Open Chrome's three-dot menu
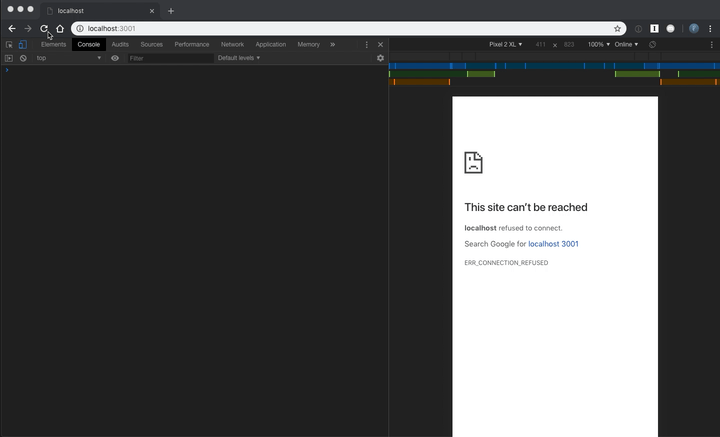Image resolution: width=720 pixels, height=437 pixels. point(710,28)
